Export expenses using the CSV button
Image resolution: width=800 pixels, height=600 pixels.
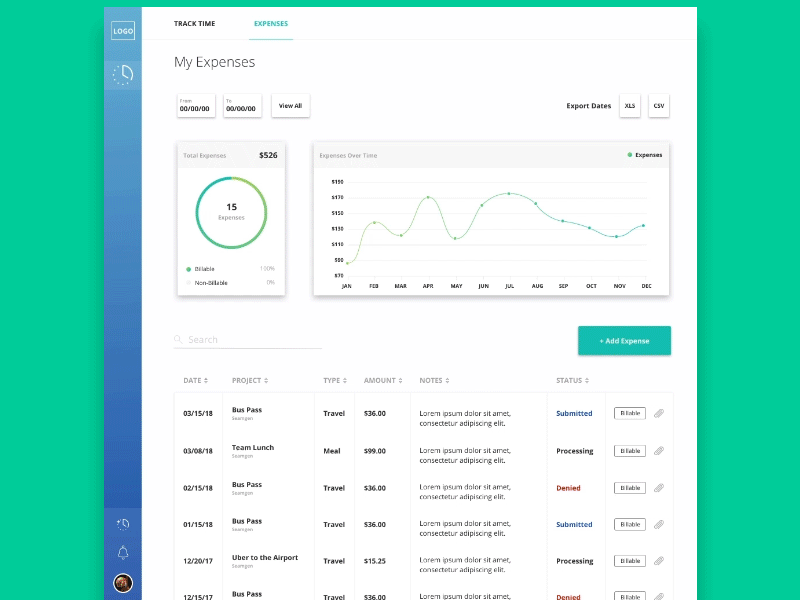click(659, 105)
